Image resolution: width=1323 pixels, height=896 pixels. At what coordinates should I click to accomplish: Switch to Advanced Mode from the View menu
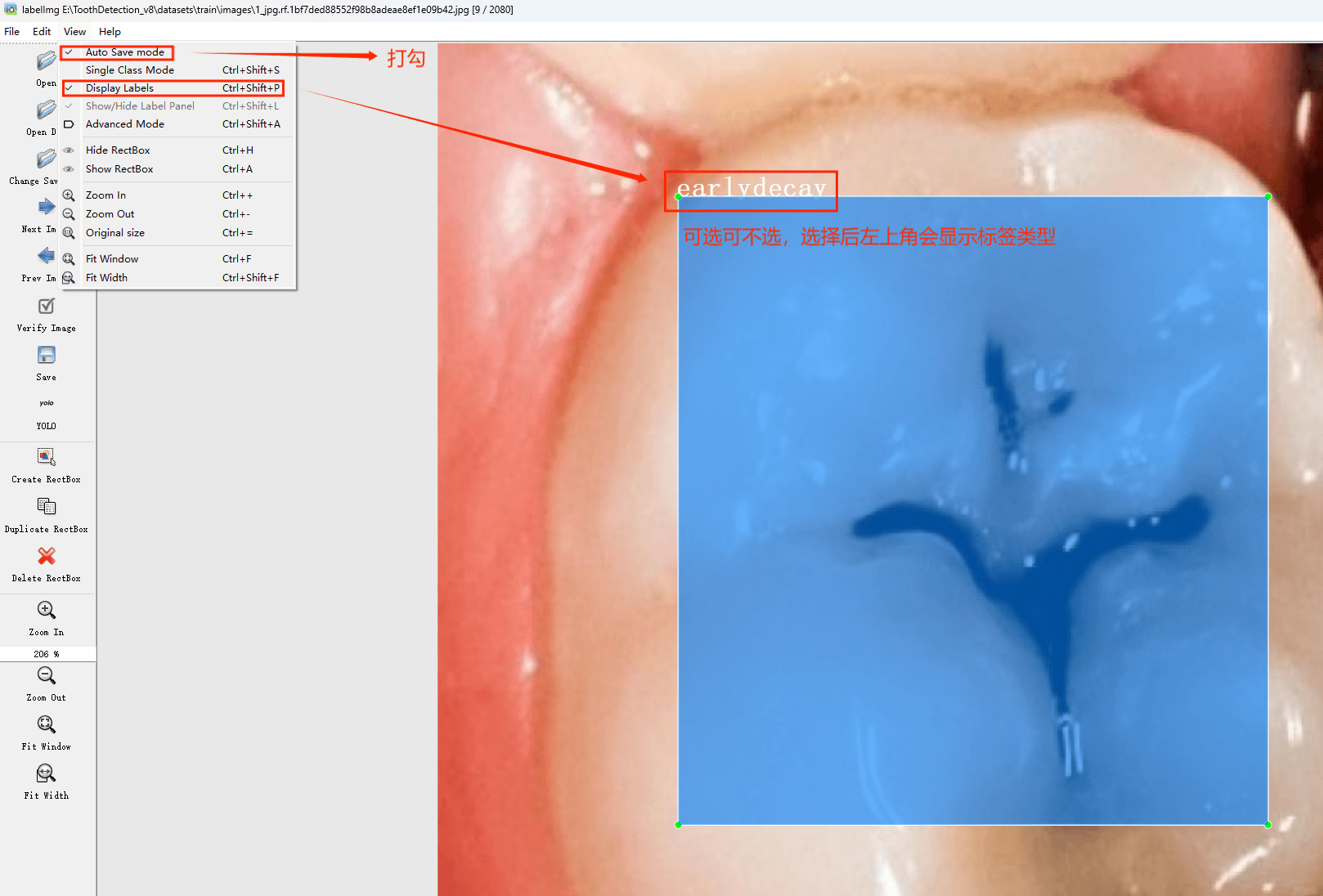pos(177,124)
